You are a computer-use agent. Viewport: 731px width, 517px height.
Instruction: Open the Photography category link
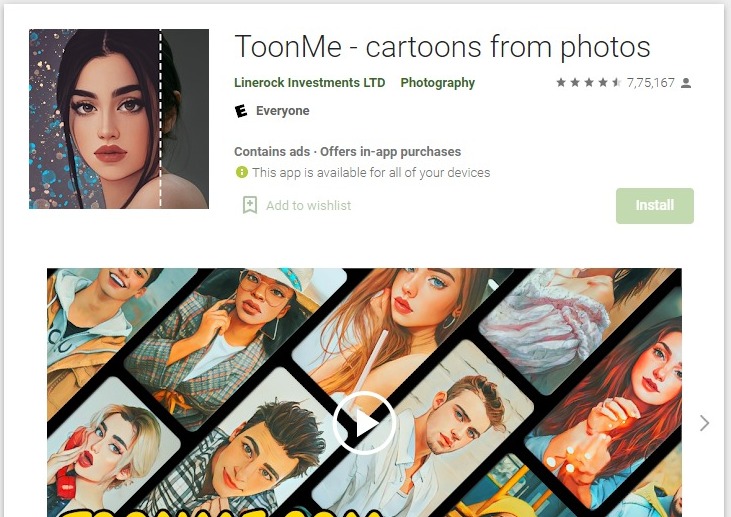[x=437, y=83]
